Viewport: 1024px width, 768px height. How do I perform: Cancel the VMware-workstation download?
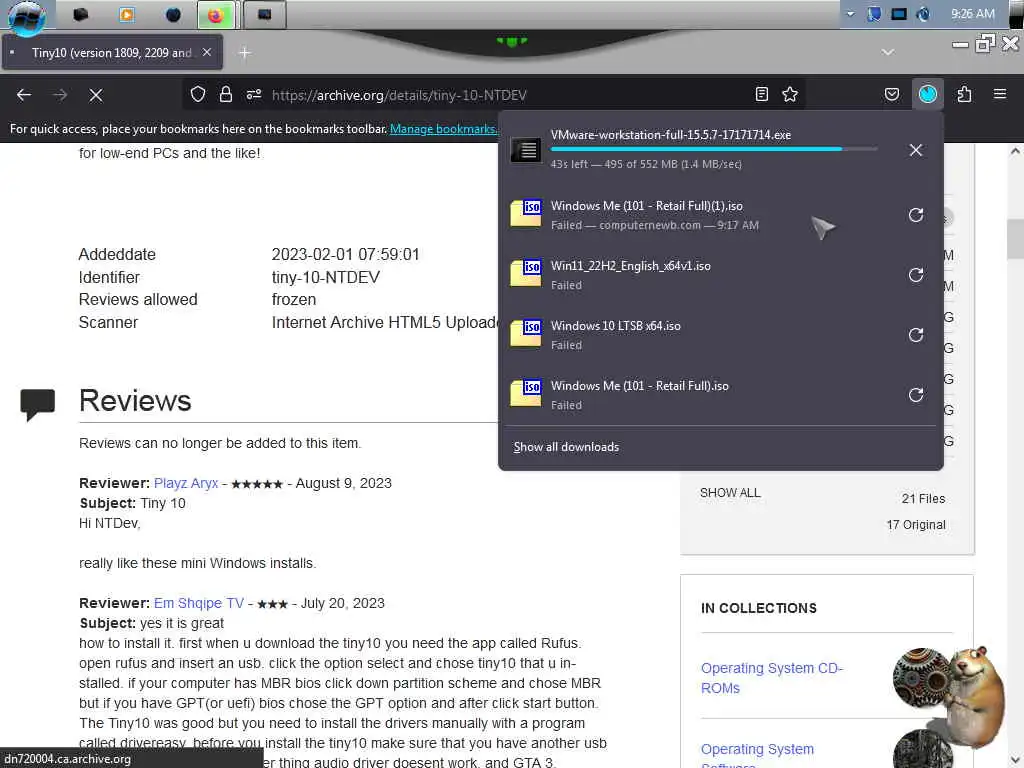tap(916, 150)
